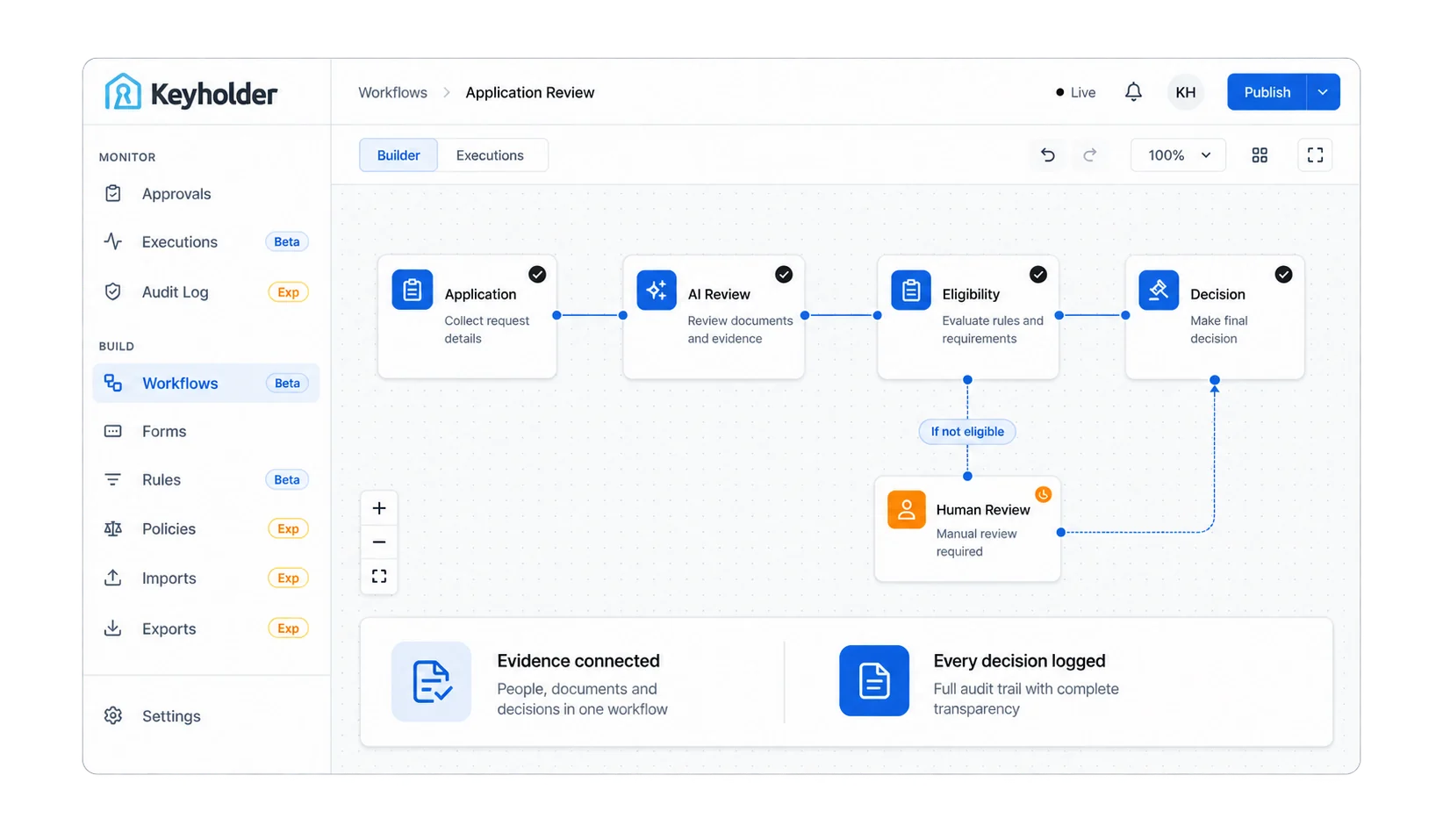Screen dimensions: 1443x840
Task: Open the grid layout icon
Action: point(1260,155)
